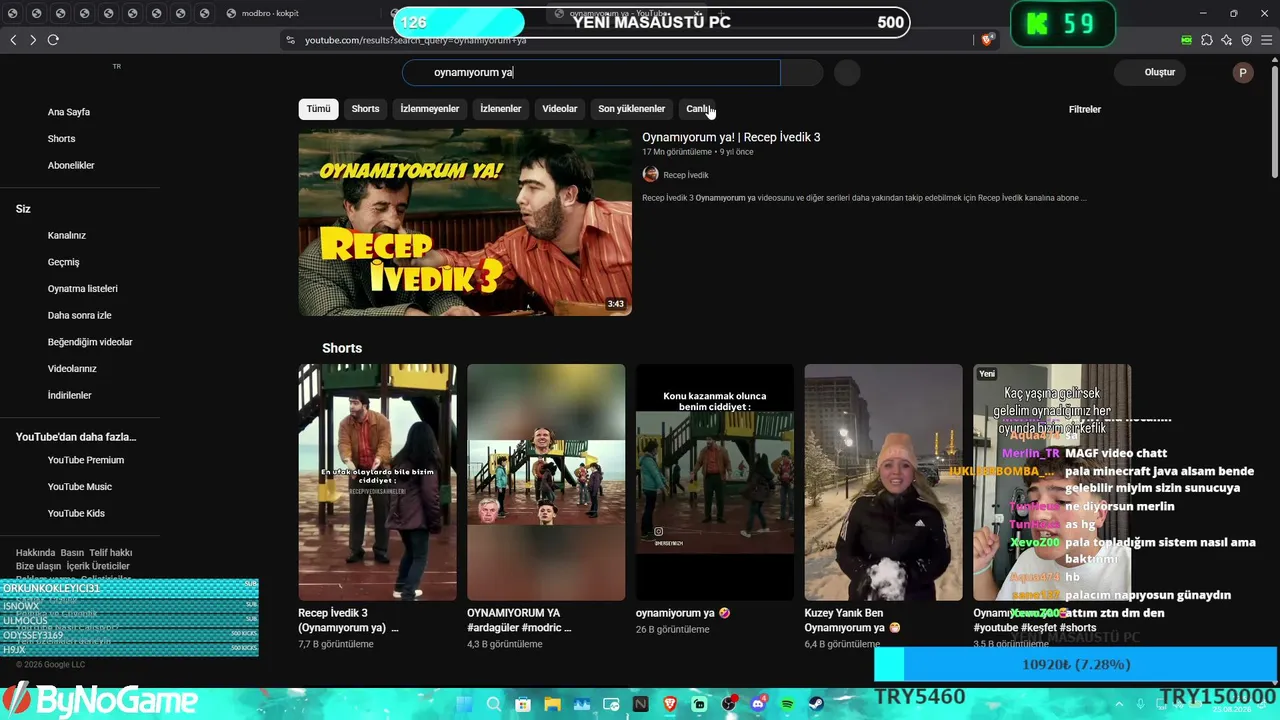Select the Canlı filter chip

click(x=698, y=109)
